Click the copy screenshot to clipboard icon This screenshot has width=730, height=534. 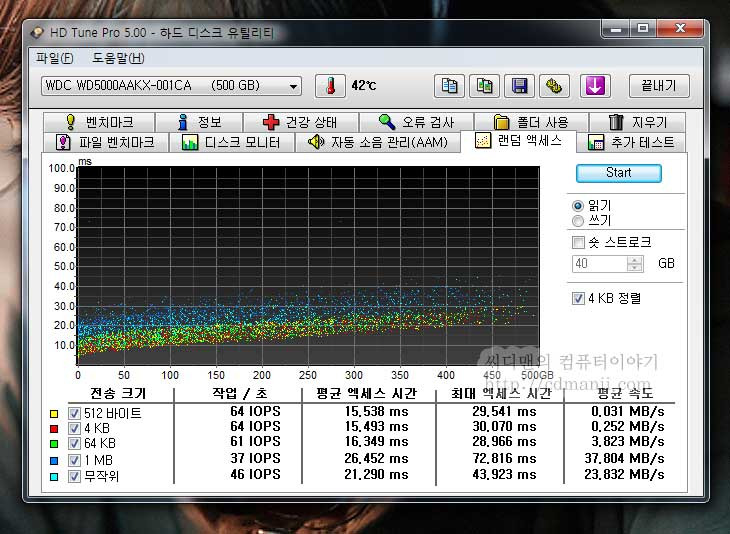coord(484,86)
